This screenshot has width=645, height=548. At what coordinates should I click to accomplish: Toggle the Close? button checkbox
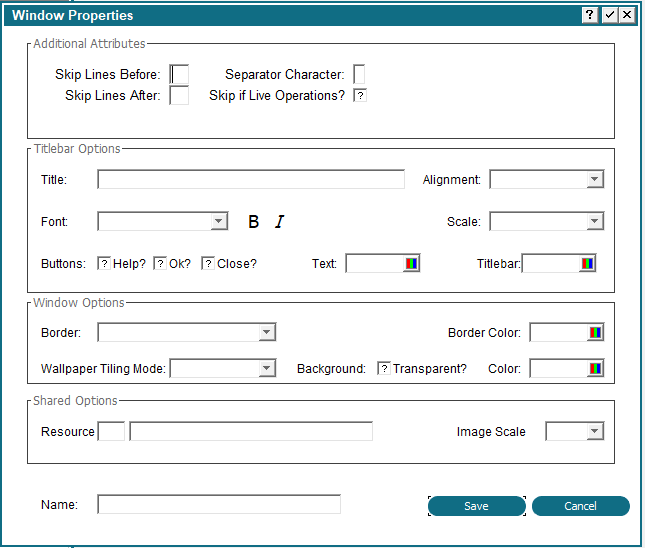pyautogui.click(x=208, y=263)
